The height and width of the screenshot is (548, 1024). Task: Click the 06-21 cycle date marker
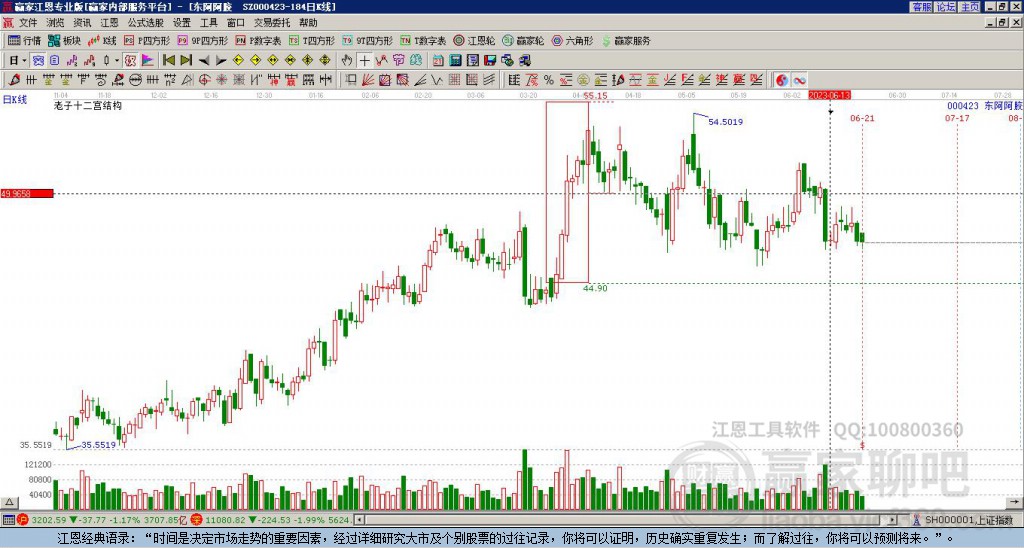tap(862, 118)
